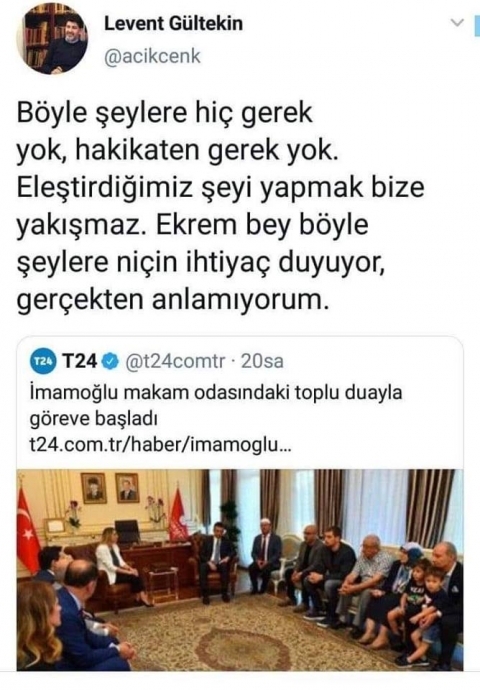480x690 pixels.
Task: Click tweet line 'gerçekten anlamıyorum.'
Action: (x=172, y=300)
